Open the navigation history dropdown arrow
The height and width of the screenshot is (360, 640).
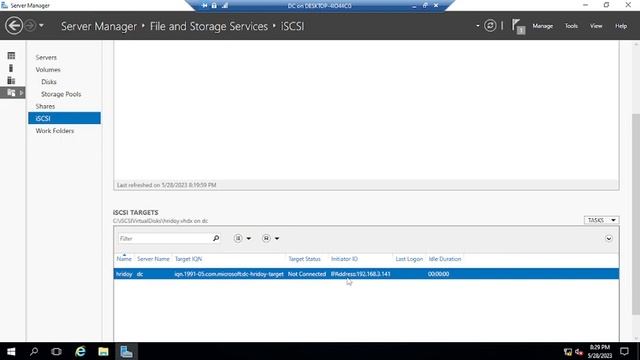point(41,26)
